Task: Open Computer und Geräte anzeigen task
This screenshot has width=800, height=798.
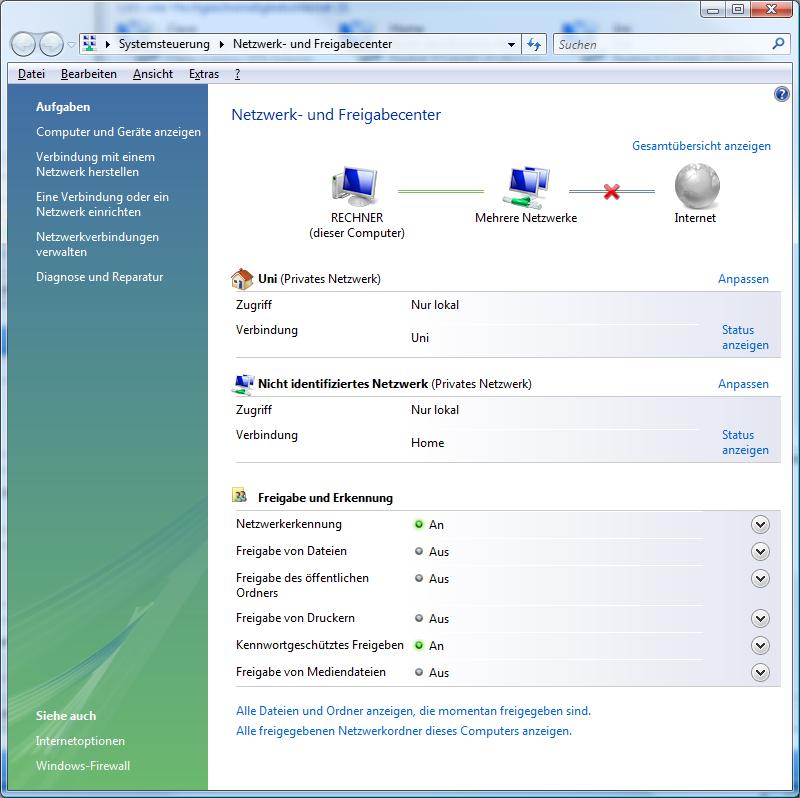Action: [118, 132]
